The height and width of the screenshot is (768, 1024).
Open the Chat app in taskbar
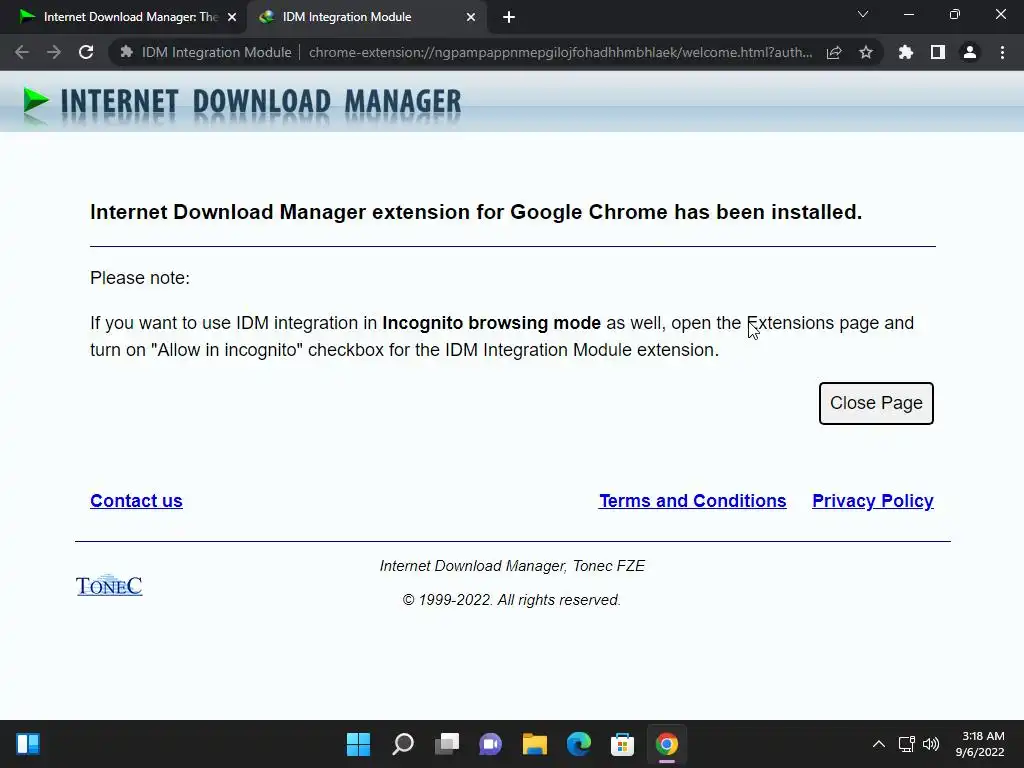[490, 744]
